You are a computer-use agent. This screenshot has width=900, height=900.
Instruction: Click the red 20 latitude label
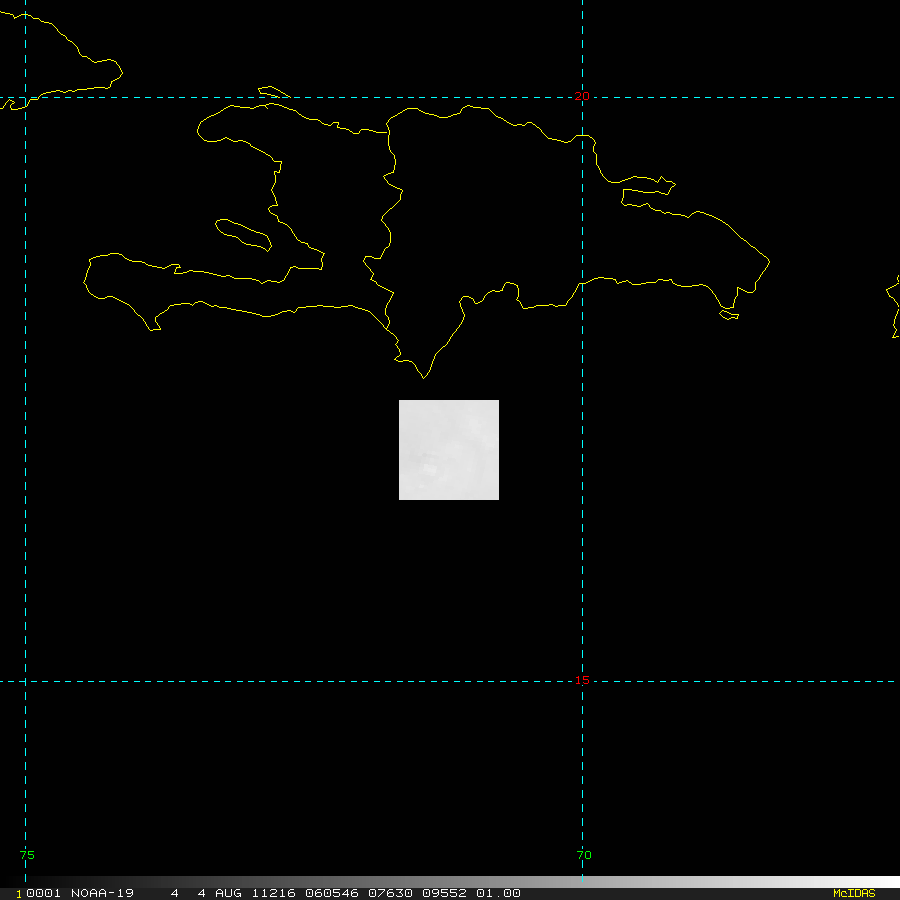click(582, 96)
